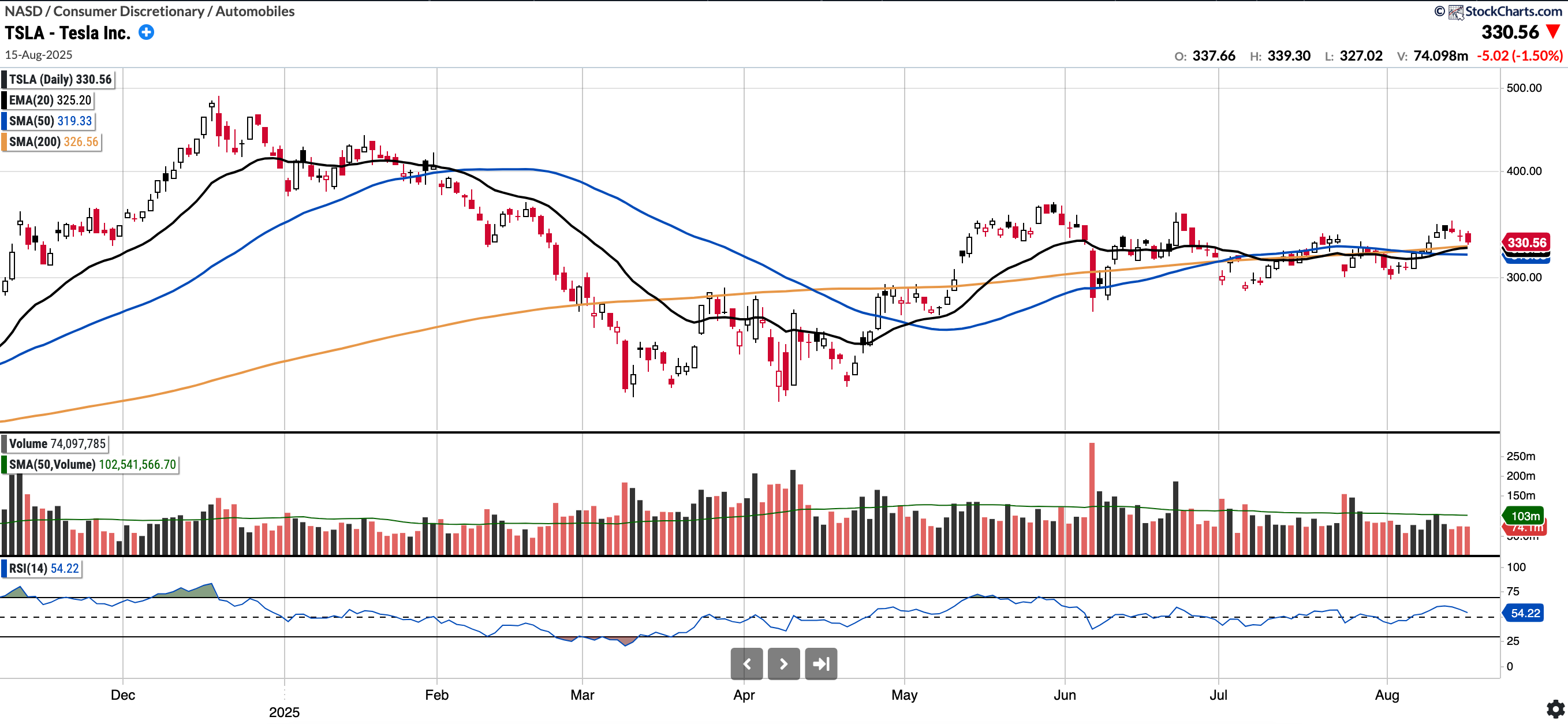The image size is (1568, 724).
Task: Step chart forward with right arrow
Action: coord(783,664)
